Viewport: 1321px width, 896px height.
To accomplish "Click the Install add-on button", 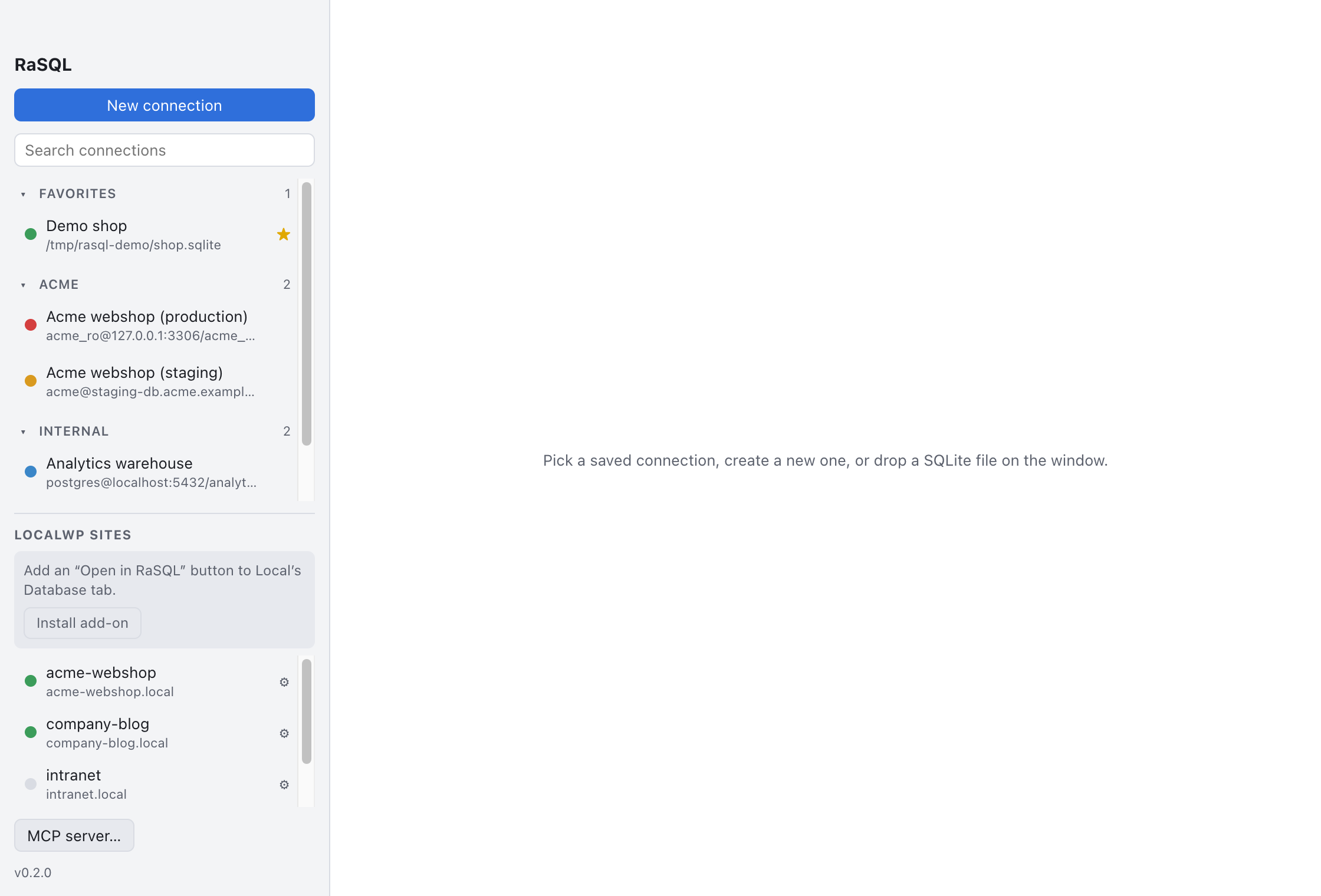I will click(83, 623).
